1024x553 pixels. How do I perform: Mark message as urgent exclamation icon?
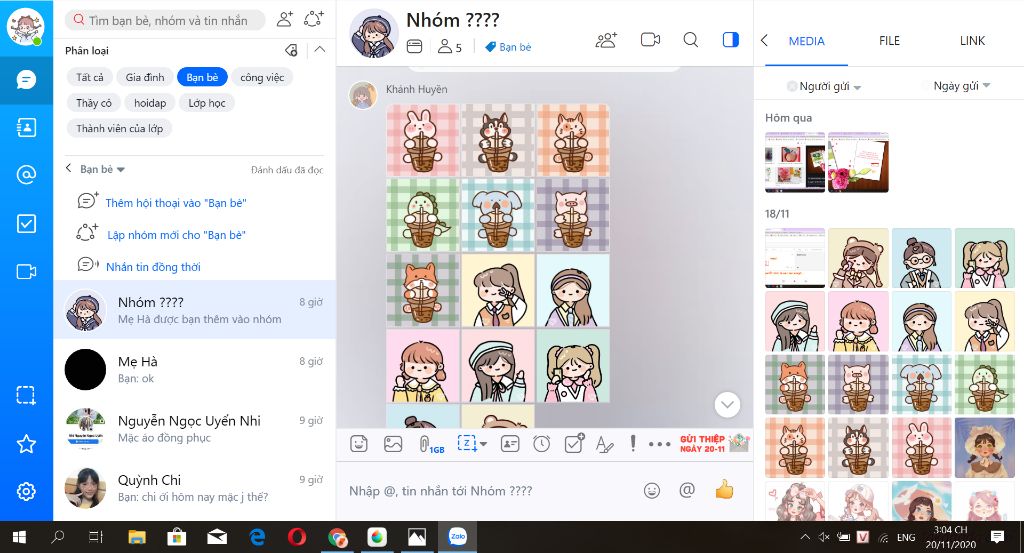(x=633, y=444)
